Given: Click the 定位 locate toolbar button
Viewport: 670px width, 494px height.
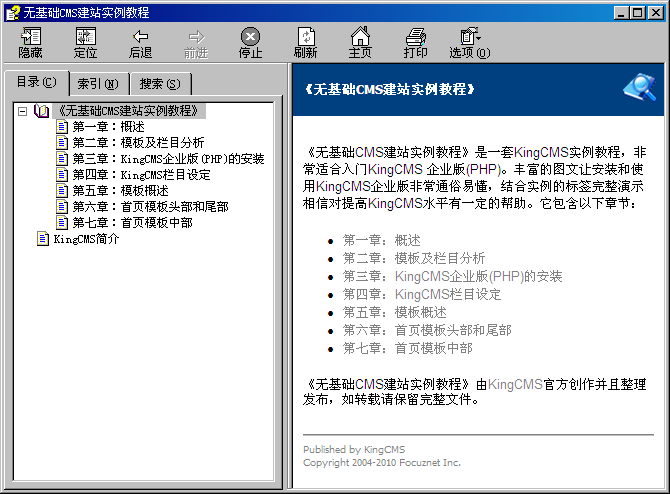Looking at the screenshot, I should tap(85, 43).
